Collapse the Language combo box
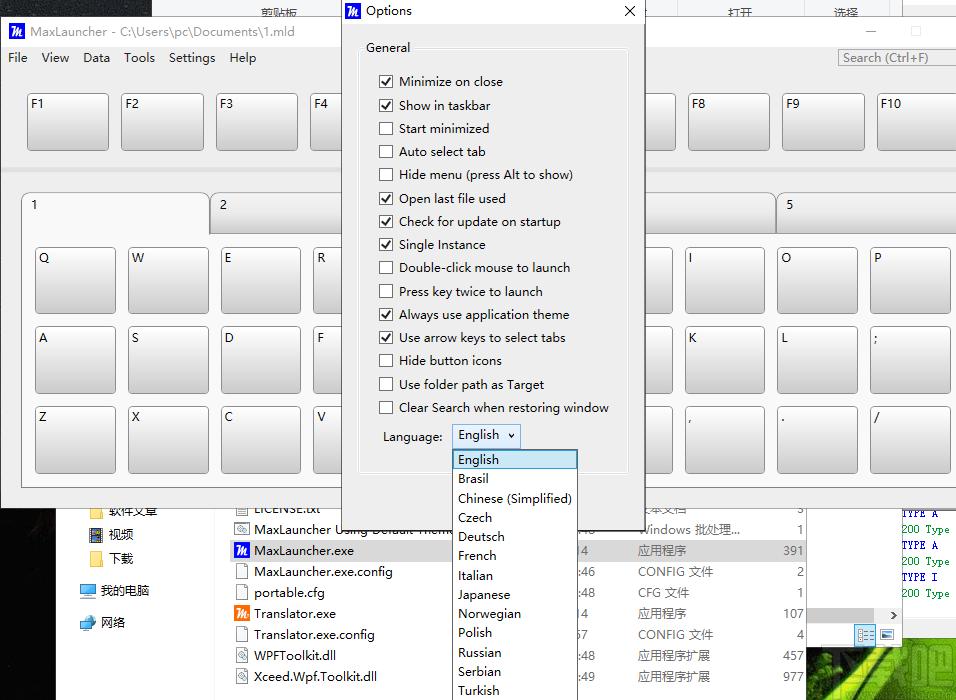The image size is (956, 700). (x=487, y=435)
